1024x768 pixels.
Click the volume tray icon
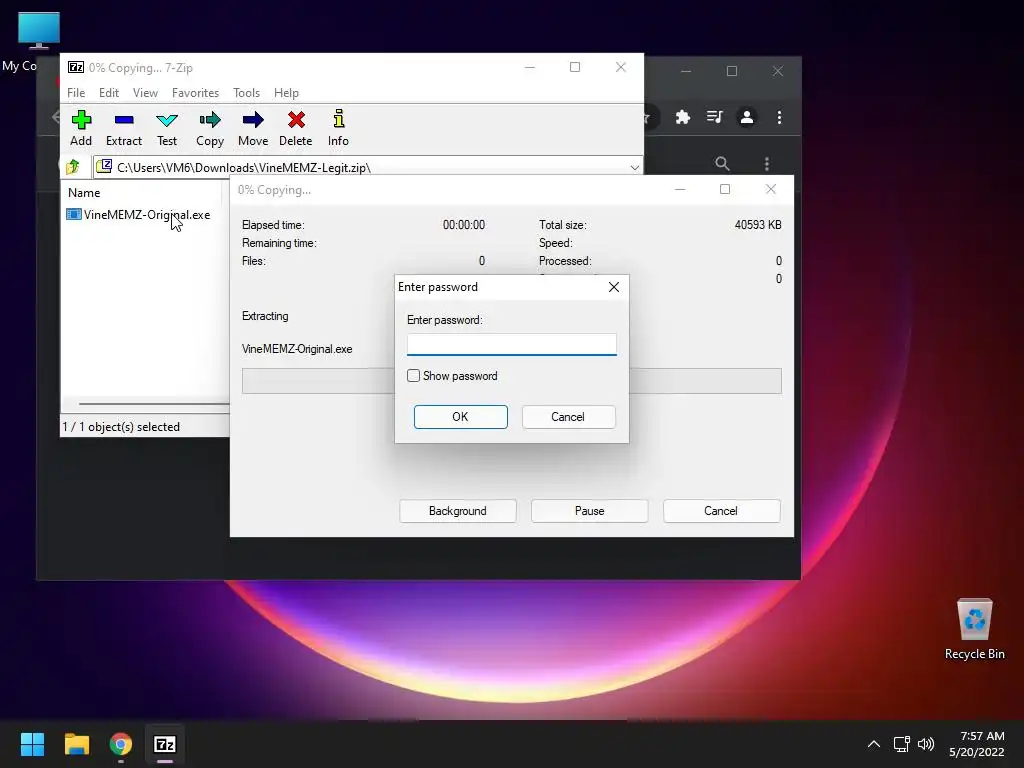(x=926, y=744)
